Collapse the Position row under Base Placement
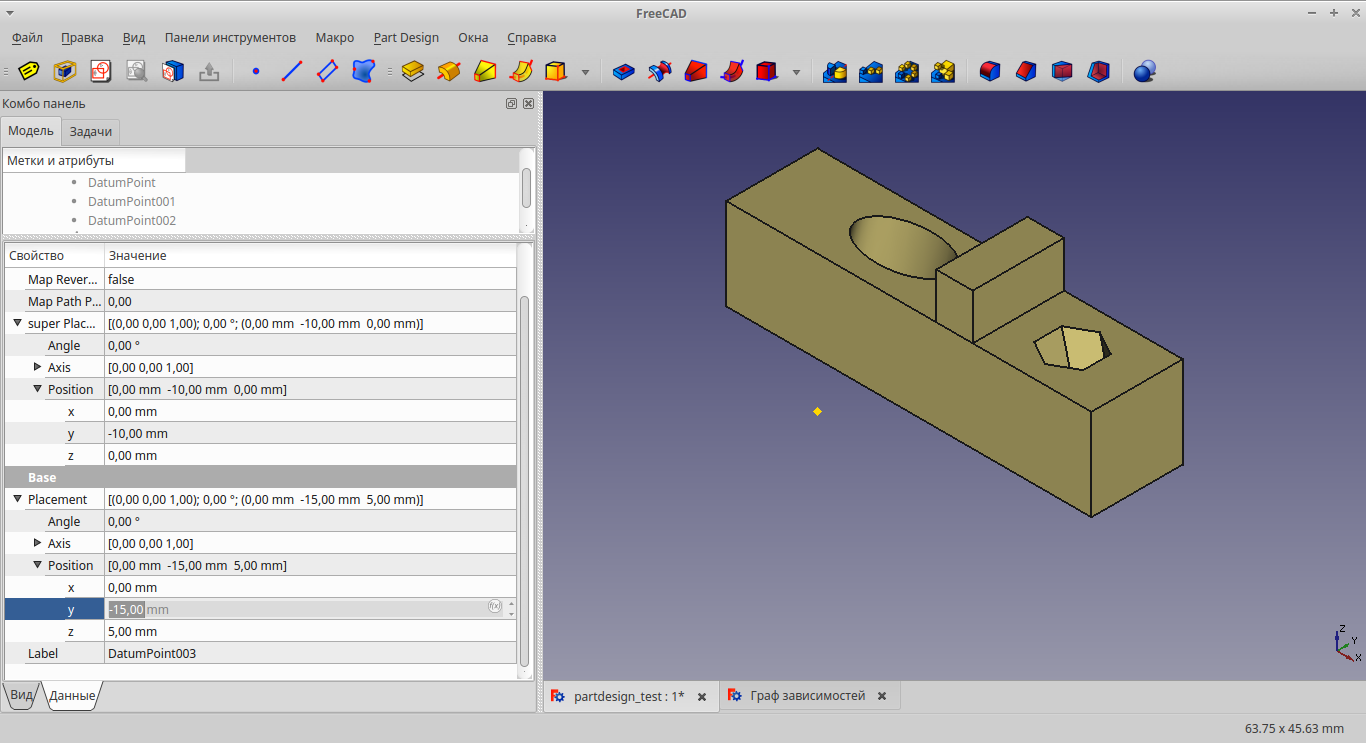This screenshot has height=743, width=1366. tap(38, 565)
